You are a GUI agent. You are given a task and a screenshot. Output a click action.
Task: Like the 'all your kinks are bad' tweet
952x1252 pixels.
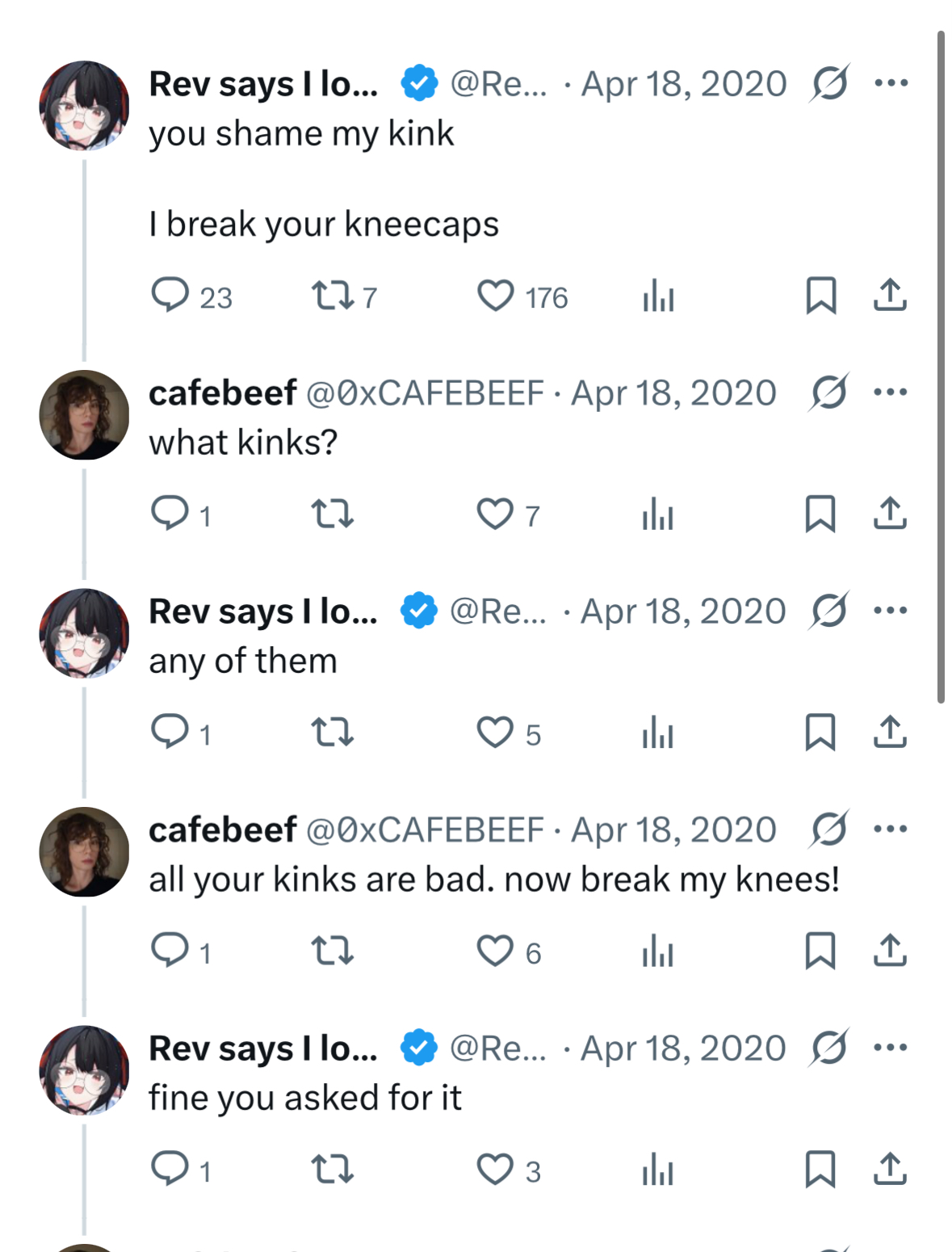[495, 951]
